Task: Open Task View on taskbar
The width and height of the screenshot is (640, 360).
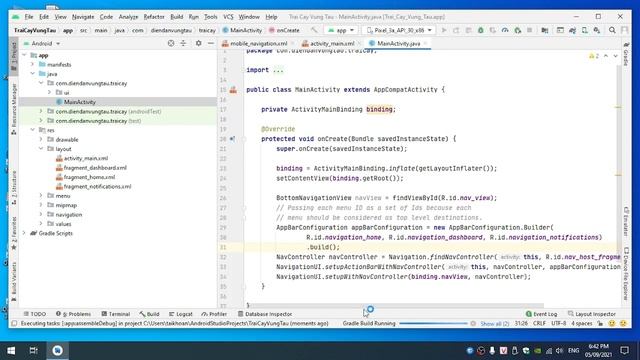Action: click(x=33, y=351)
